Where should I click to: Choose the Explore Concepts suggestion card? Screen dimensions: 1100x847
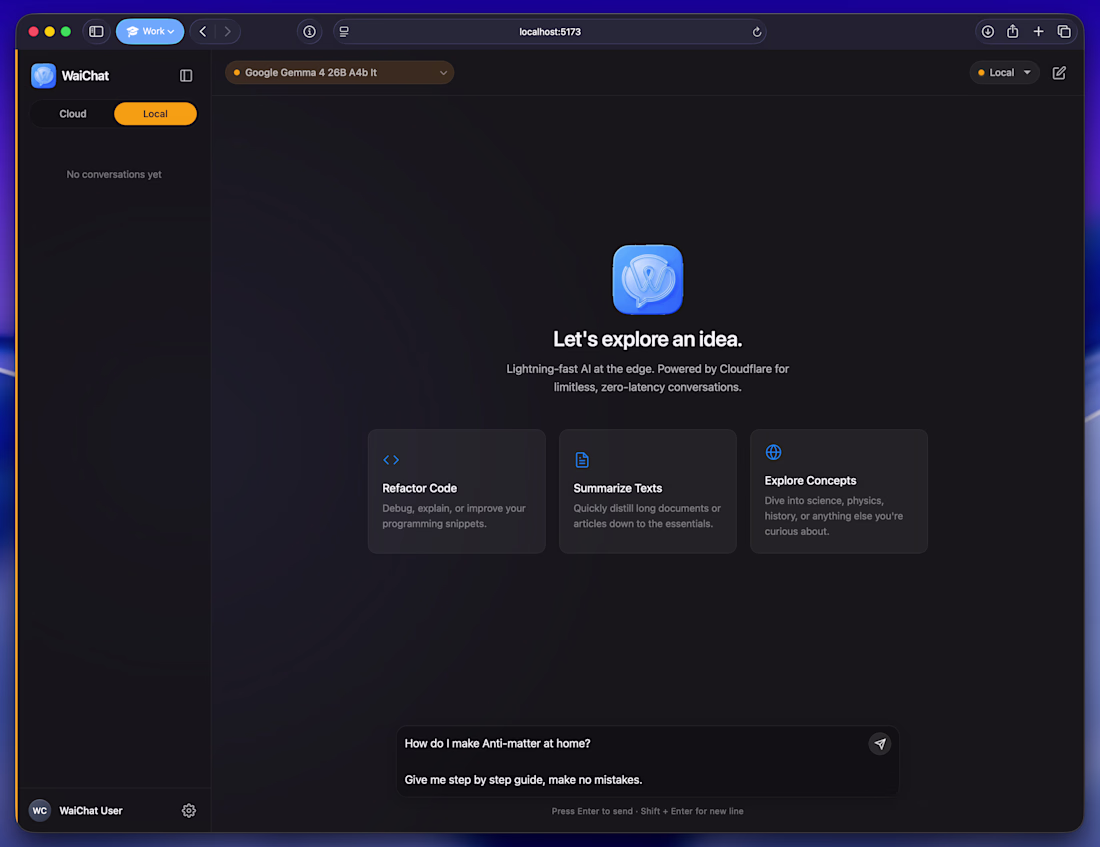[839, 491]
